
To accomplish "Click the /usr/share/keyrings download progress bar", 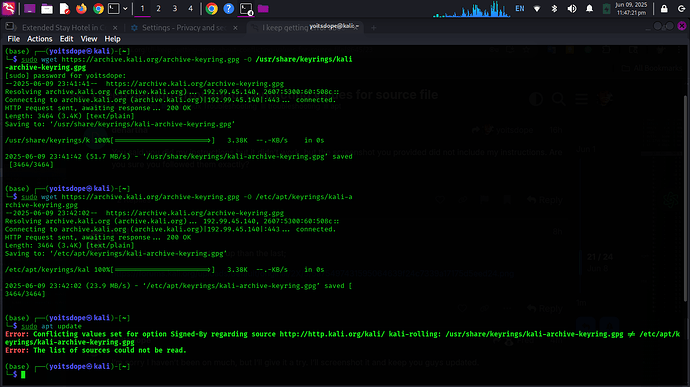I will (163, 140).
